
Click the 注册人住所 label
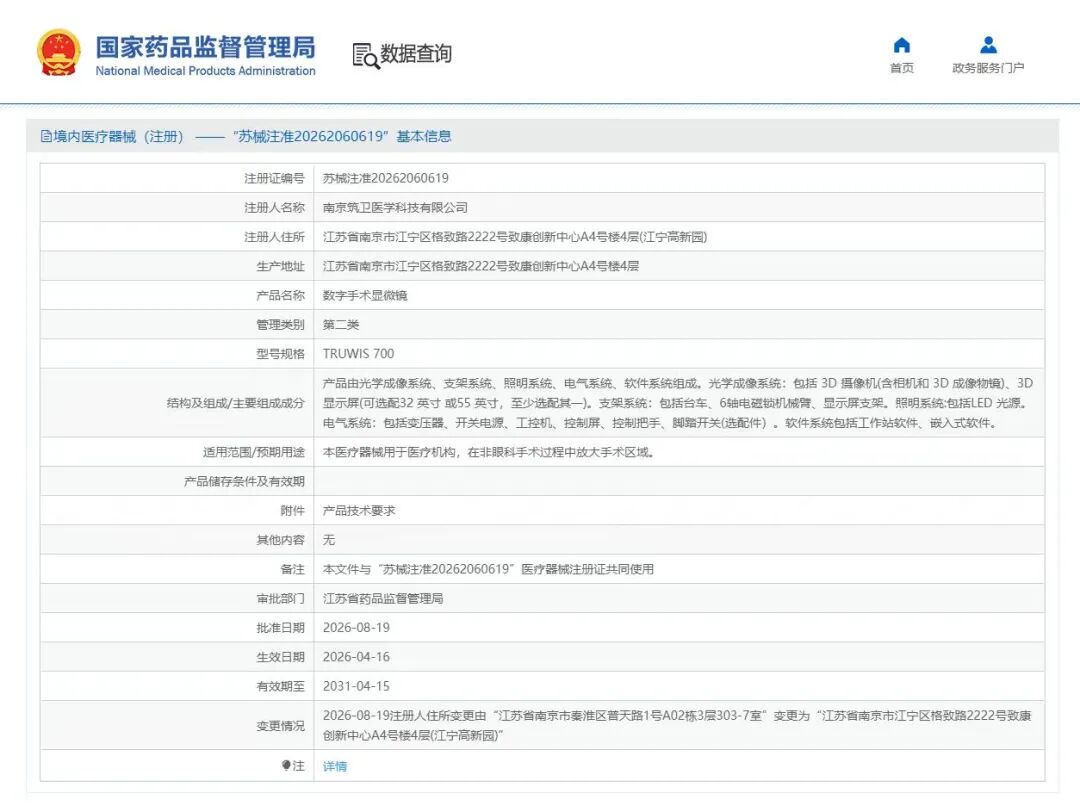(274, 237)
